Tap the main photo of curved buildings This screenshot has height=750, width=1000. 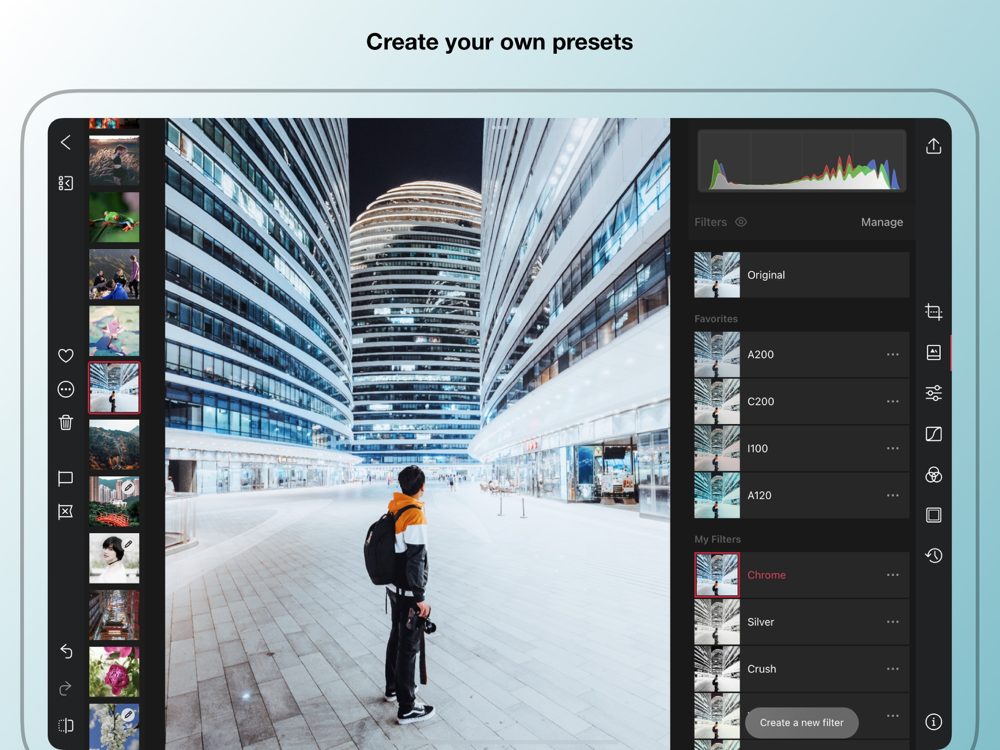pyautogui.click(x=418, y=434)
